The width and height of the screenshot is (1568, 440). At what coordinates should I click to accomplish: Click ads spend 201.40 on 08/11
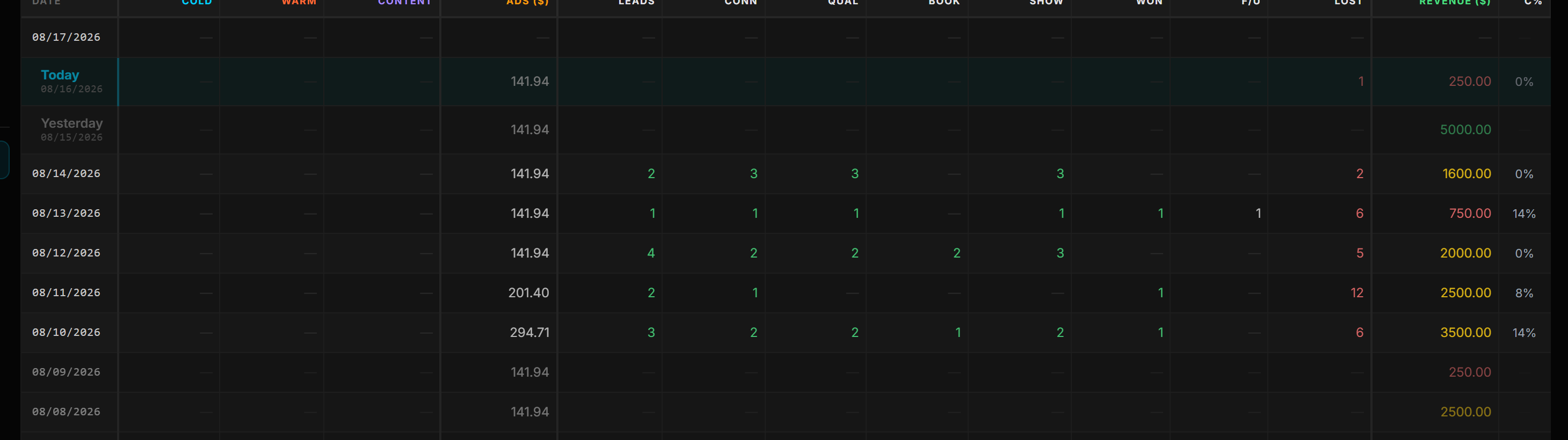528,293
